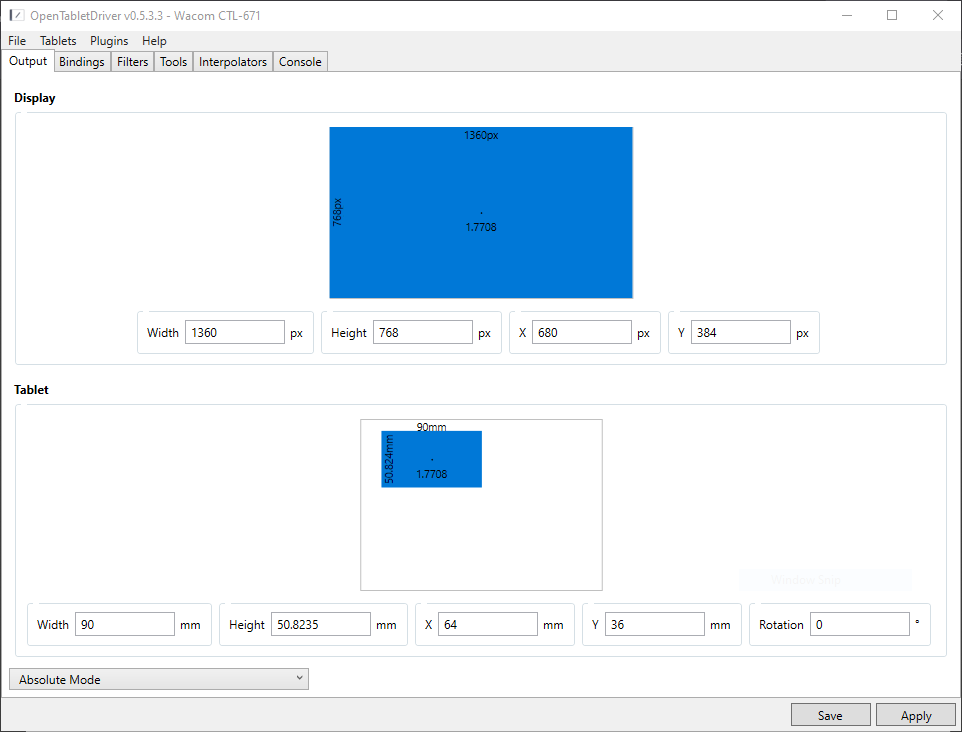Image resolution: width=962 pixels, height=732 pixels.
Task: Open the Interpolators tab
Action: pyautogui.click(x=233, y=62)
